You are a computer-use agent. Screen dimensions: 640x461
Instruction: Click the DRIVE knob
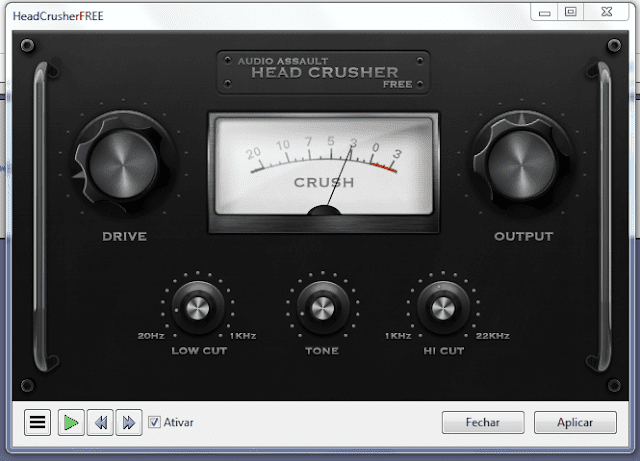(123, 164)
